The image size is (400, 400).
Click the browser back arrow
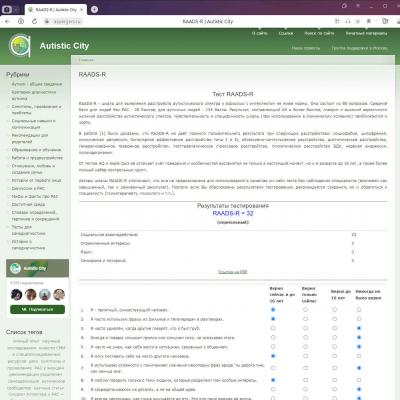(7, 21)
